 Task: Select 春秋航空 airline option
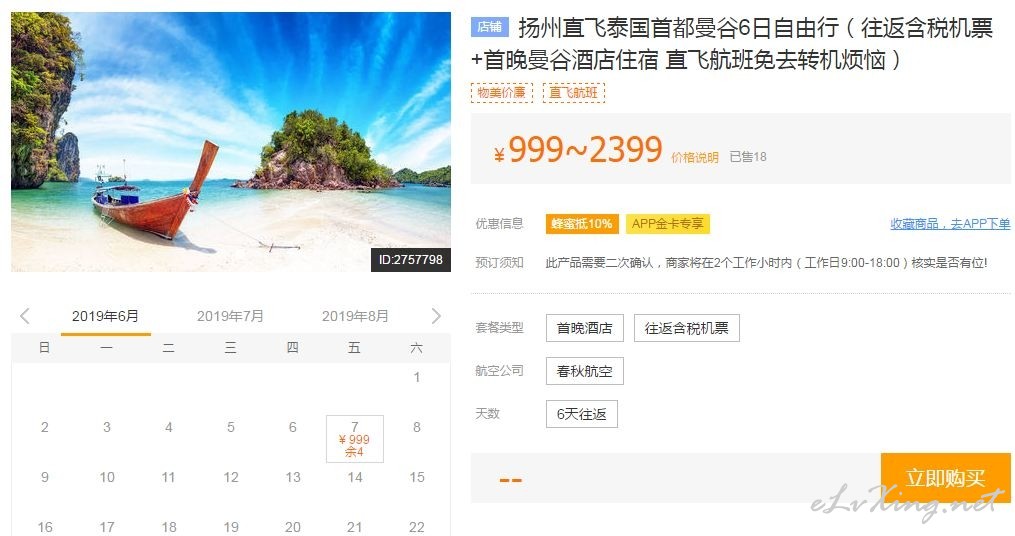tap(585, 371)
